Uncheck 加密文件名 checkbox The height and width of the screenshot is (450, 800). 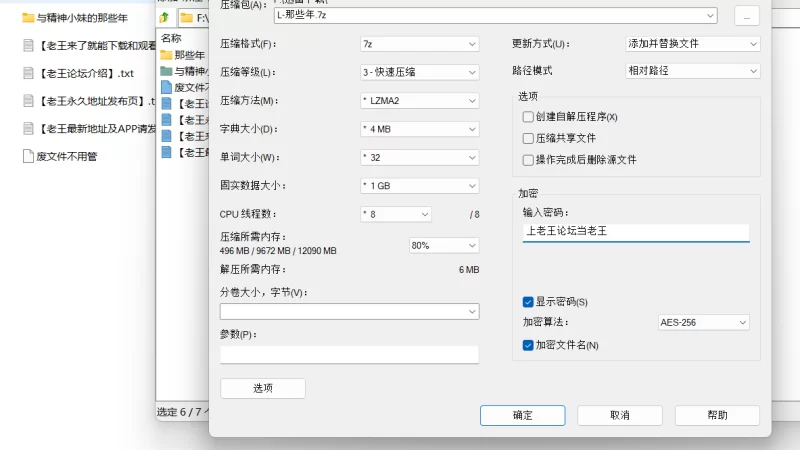pos(528,345)
